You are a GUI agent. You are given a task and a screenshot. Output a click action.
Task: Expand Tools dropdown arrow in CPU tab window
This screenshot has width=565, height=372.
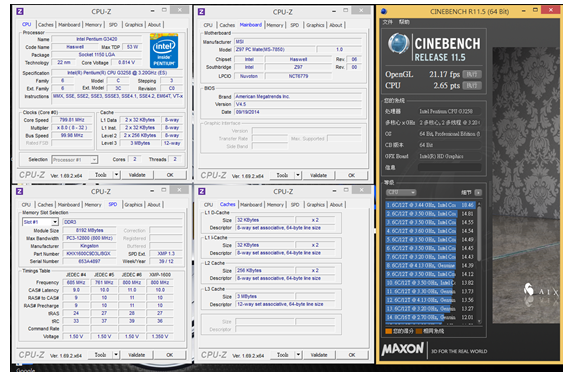pos(116,175)
